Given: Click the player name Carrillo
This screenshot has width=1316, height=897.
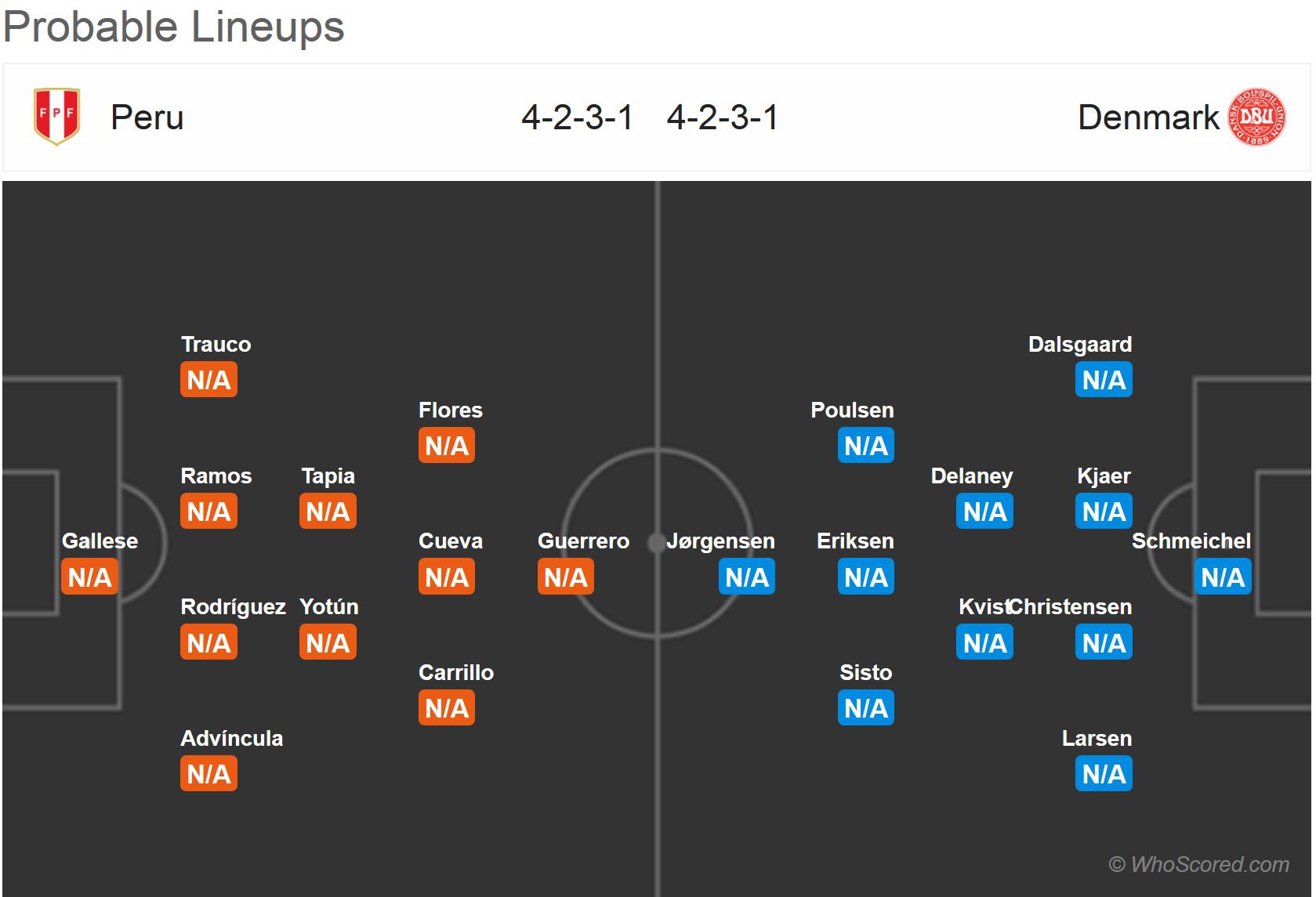Looking at the screenshot, I should [x=456, y=673].
